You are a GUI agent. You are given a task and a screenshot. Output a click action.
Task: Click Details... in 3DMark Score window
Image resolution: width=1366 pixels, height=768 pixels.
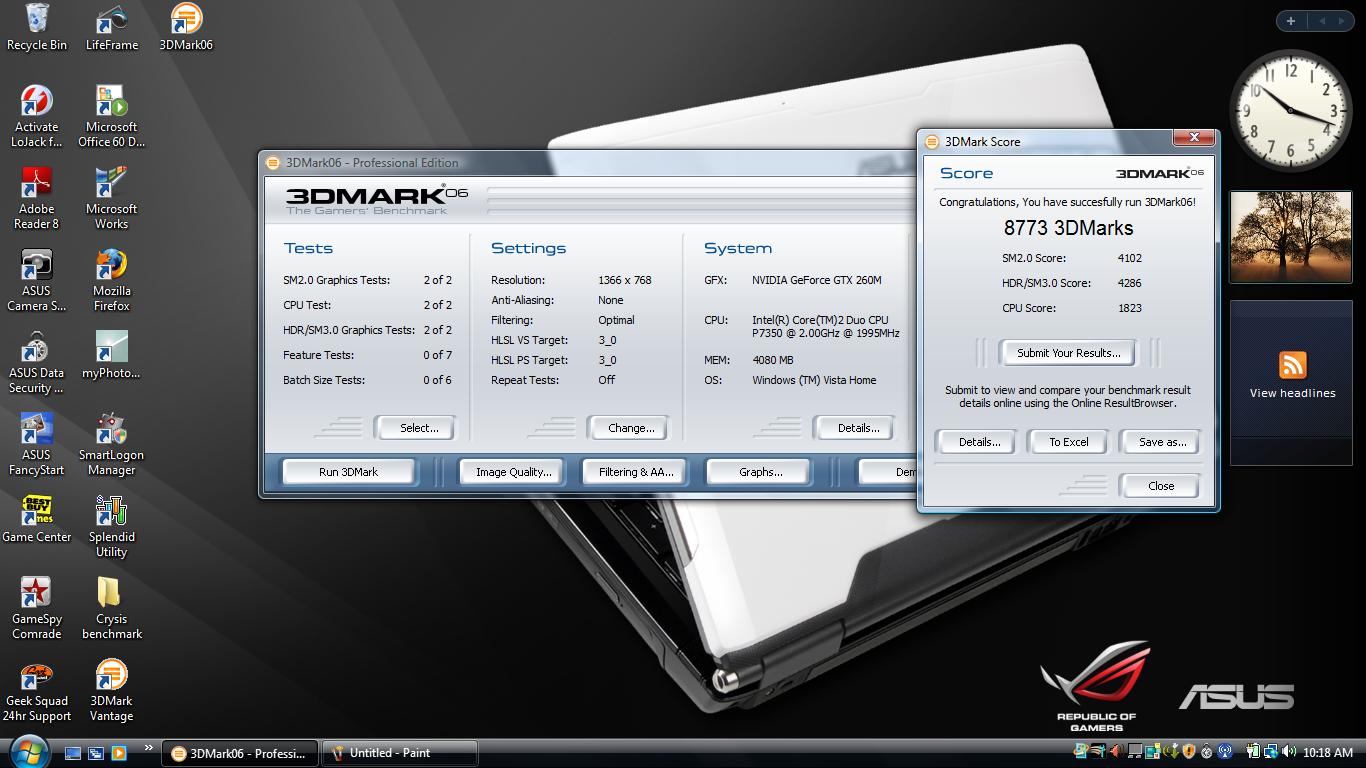pyautogui.click(x=979, y=442)
